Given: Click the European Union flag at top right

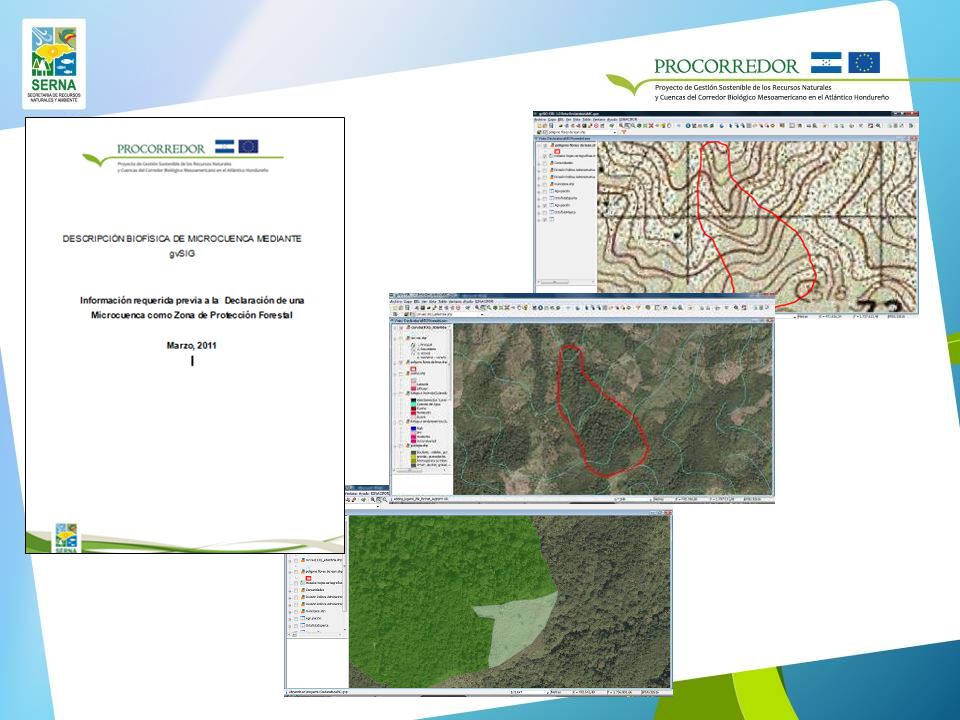Looking at the screenshot, I should 864,62.
